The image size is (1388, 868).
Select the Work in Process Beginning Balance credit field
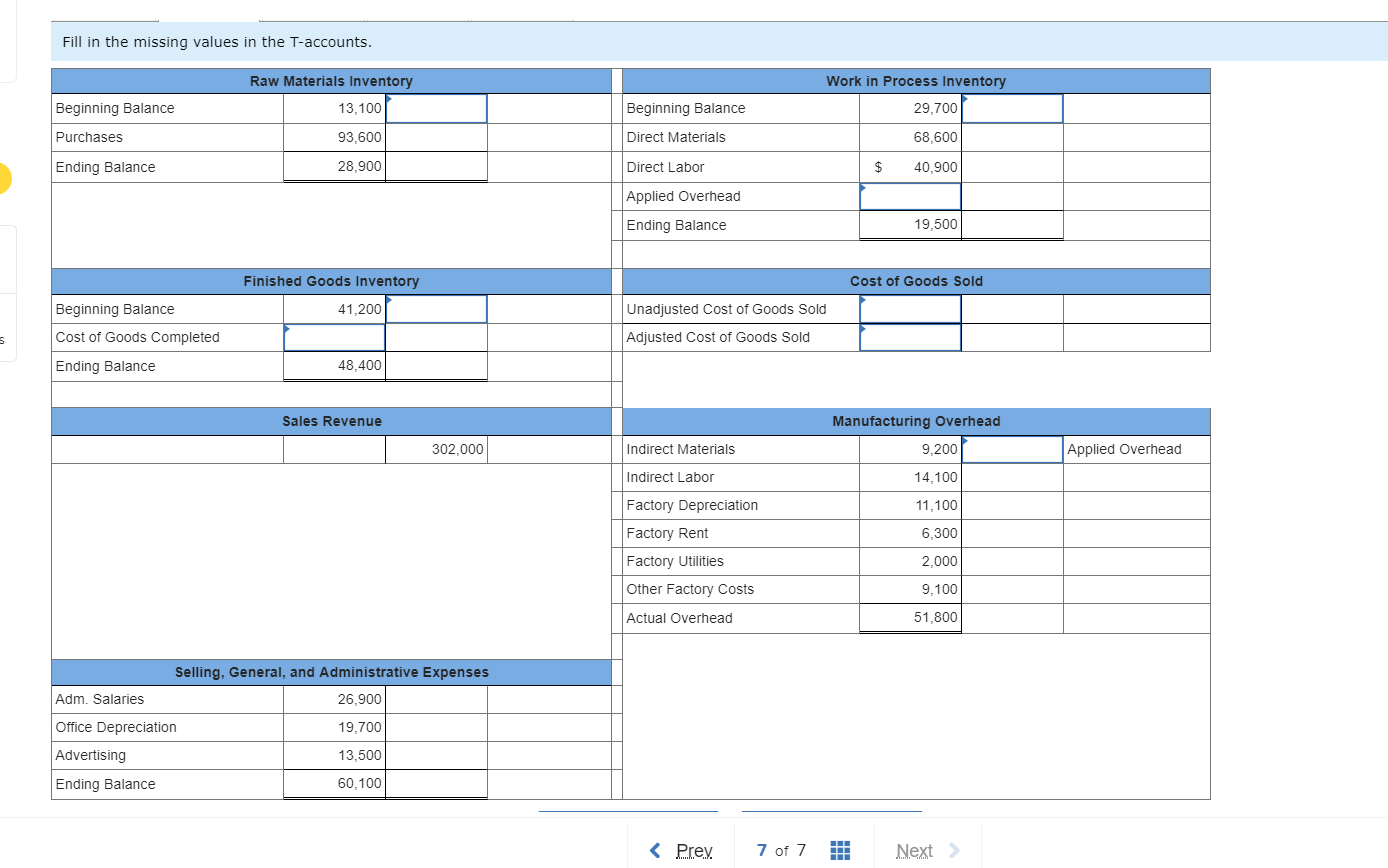[1012, 108]
